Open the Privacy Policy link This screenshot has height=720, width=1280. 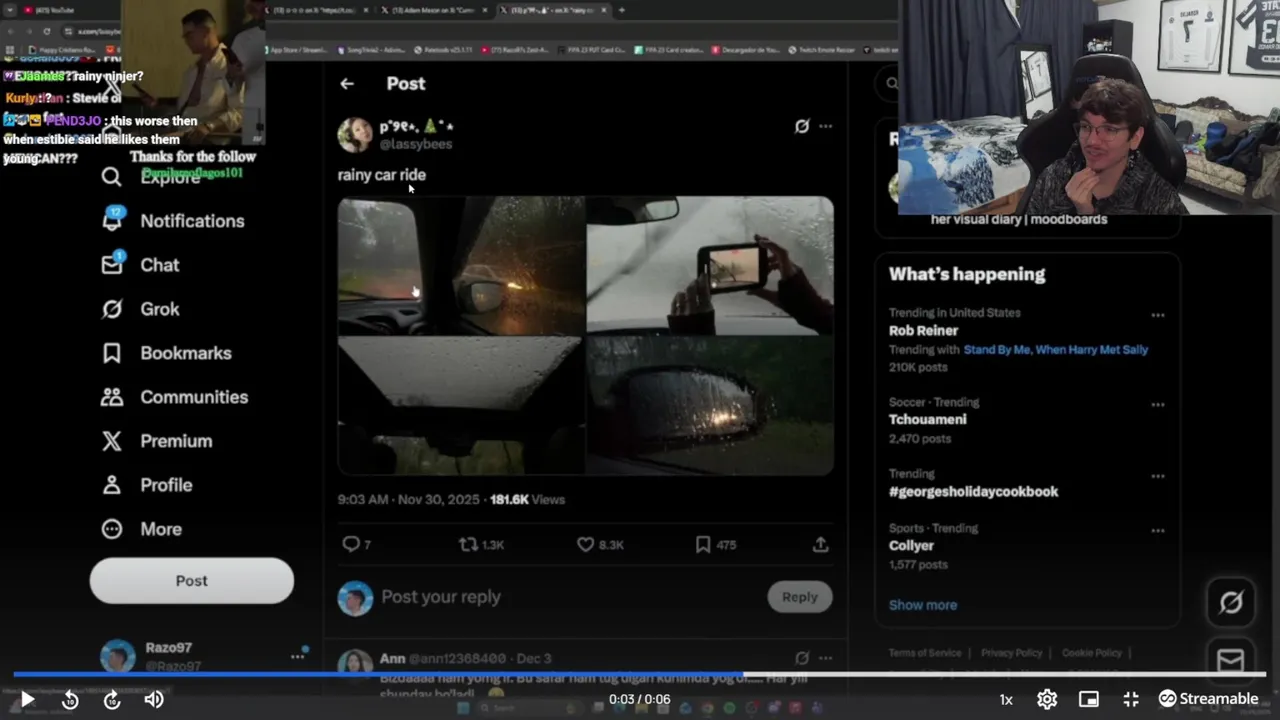pyautogui.click(x=1011, y=653)
